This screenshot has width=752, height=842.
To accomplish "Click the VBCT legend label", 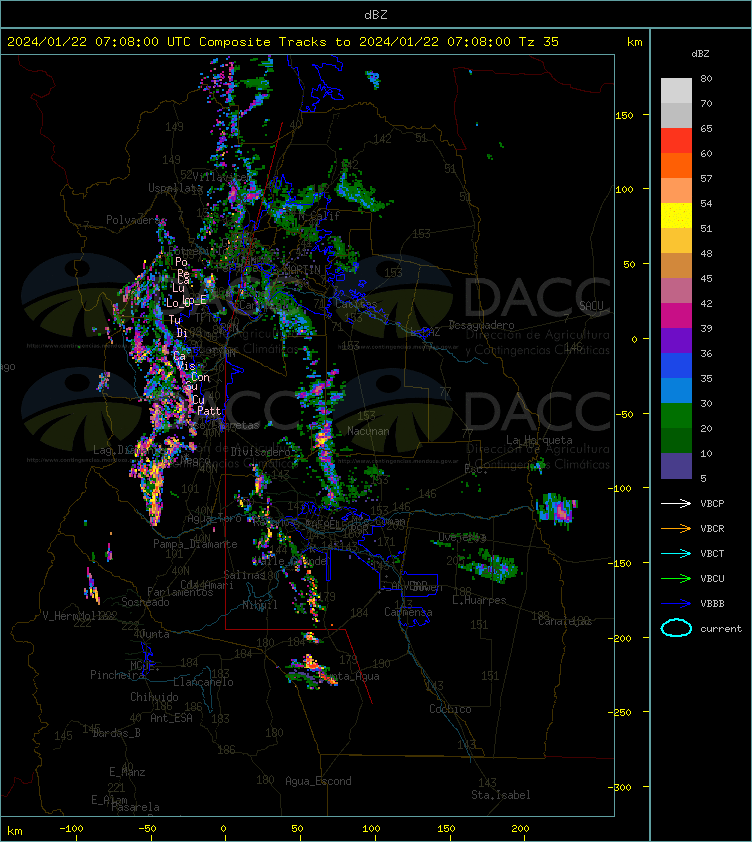I will [x=712, y=553].
